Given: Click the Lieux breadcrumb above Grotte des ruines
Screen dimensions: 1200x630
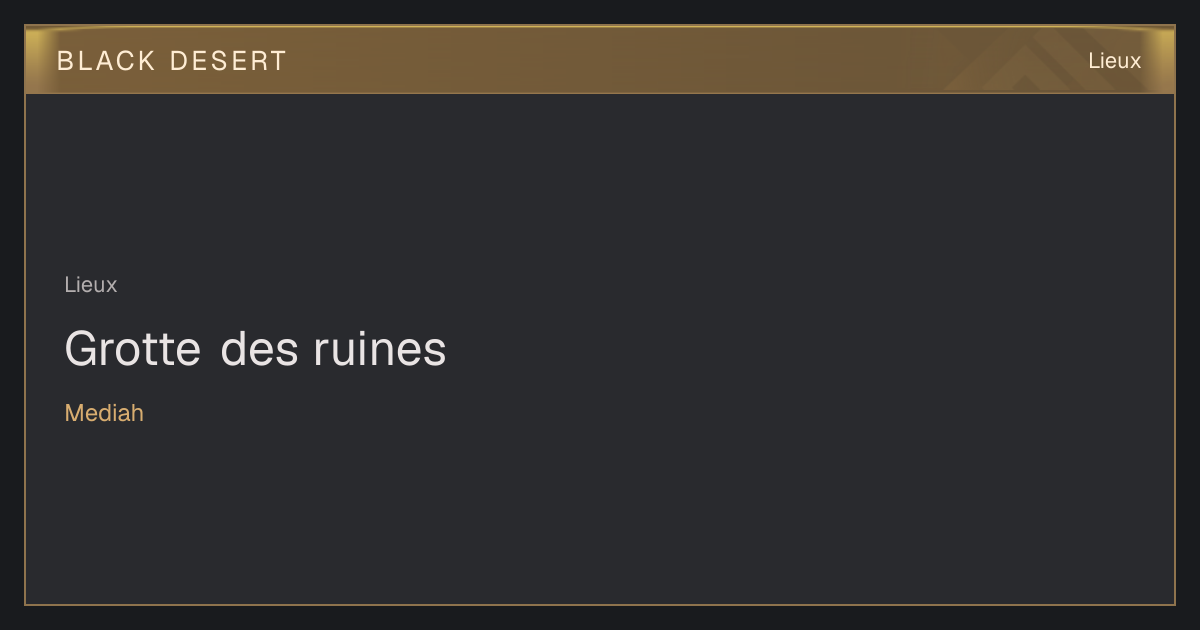Looking at the screenshot, I should click(x=91, y=285).
